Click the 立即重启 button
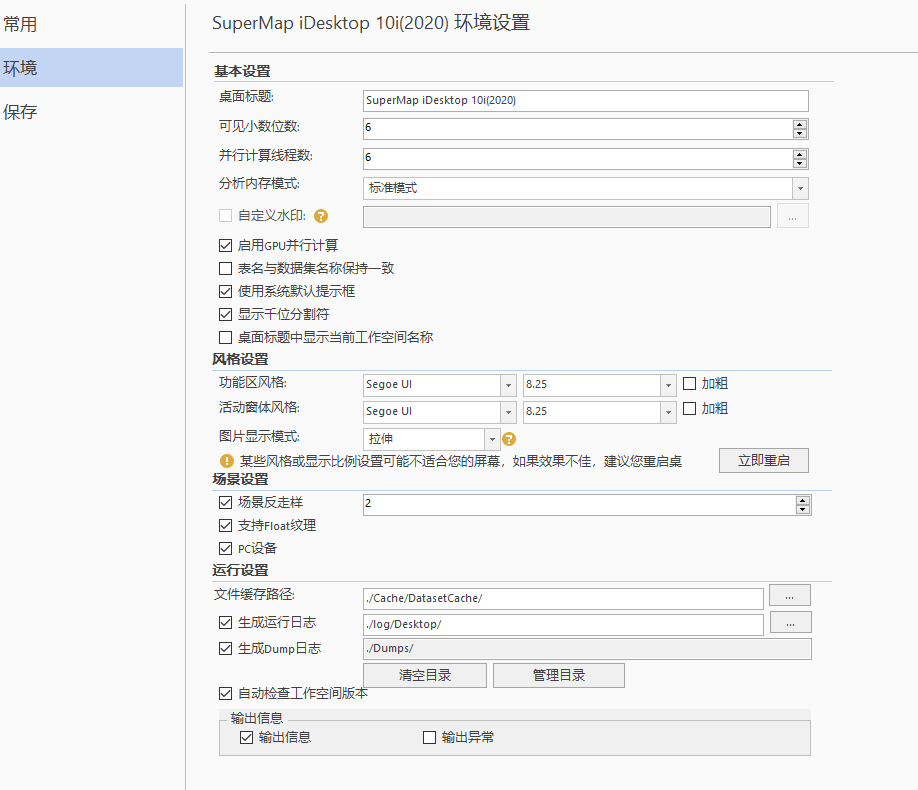Viewport: 918px width, 790px height. [x=763, y=460]
